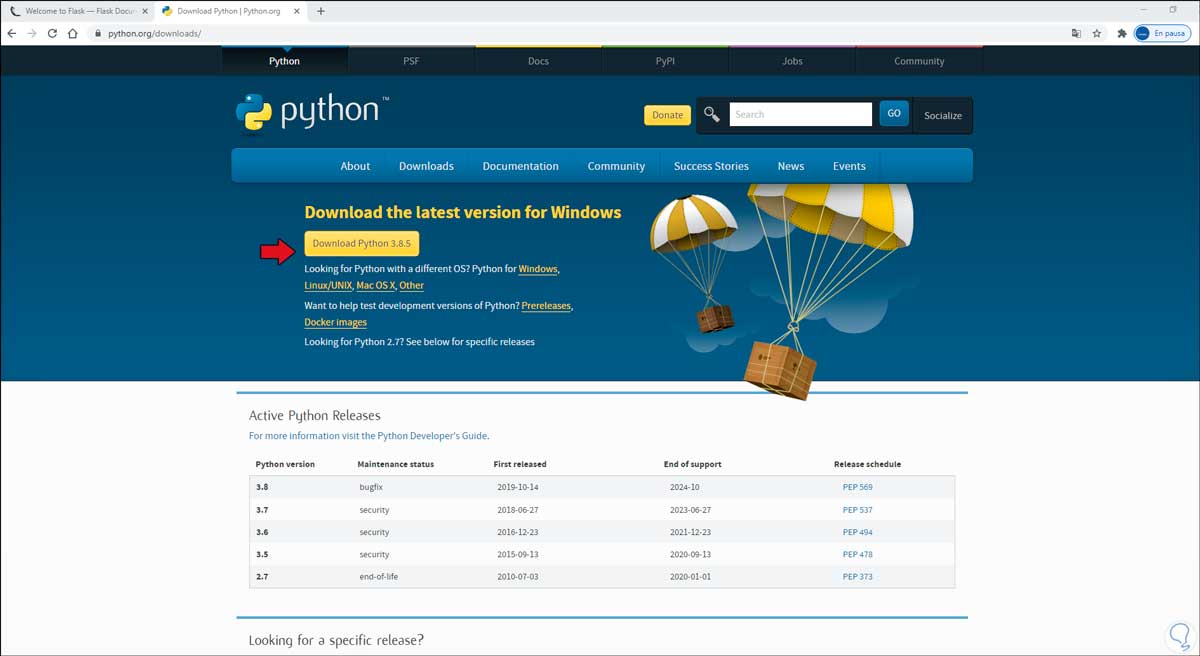
Task: Switch to Welcome to Flask tab
Action: coord(77,11)
